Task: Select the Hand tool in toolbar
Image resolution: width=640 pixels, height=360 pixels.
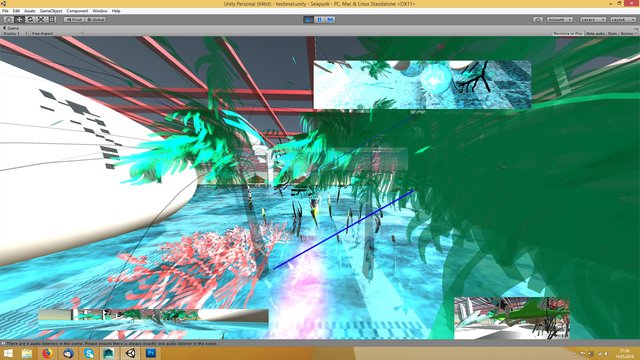Action: coord(8,20)
